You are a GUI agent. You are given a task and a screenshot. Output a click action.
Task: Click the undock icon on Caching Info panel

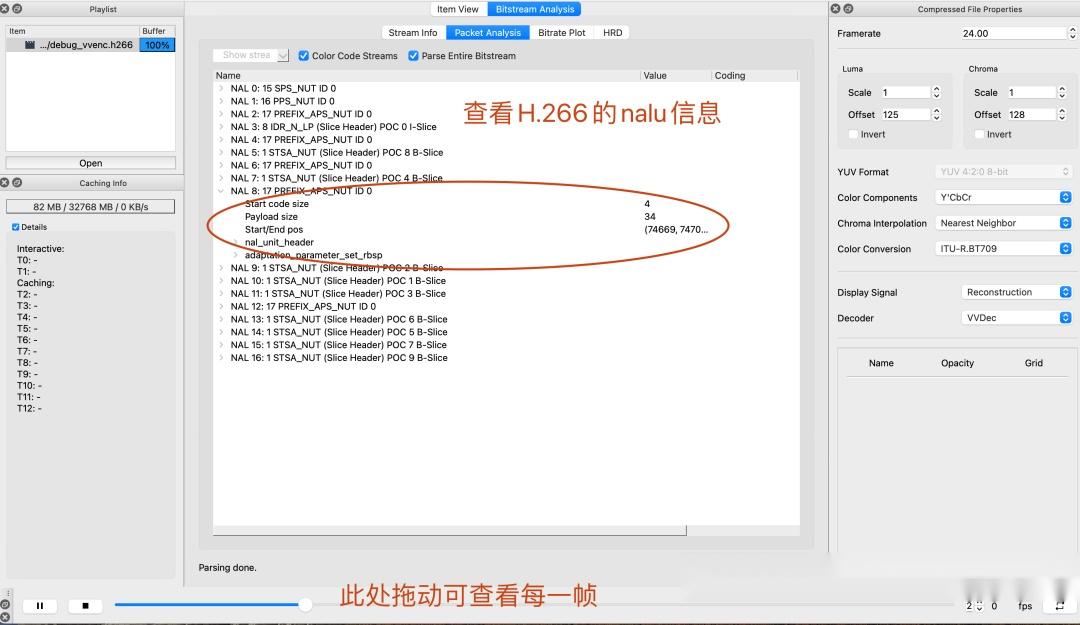tap(16, 183)
